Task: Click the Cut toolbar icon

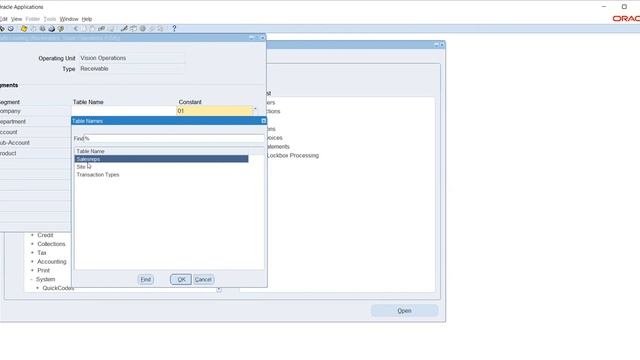Action: (x=76, y=29)
